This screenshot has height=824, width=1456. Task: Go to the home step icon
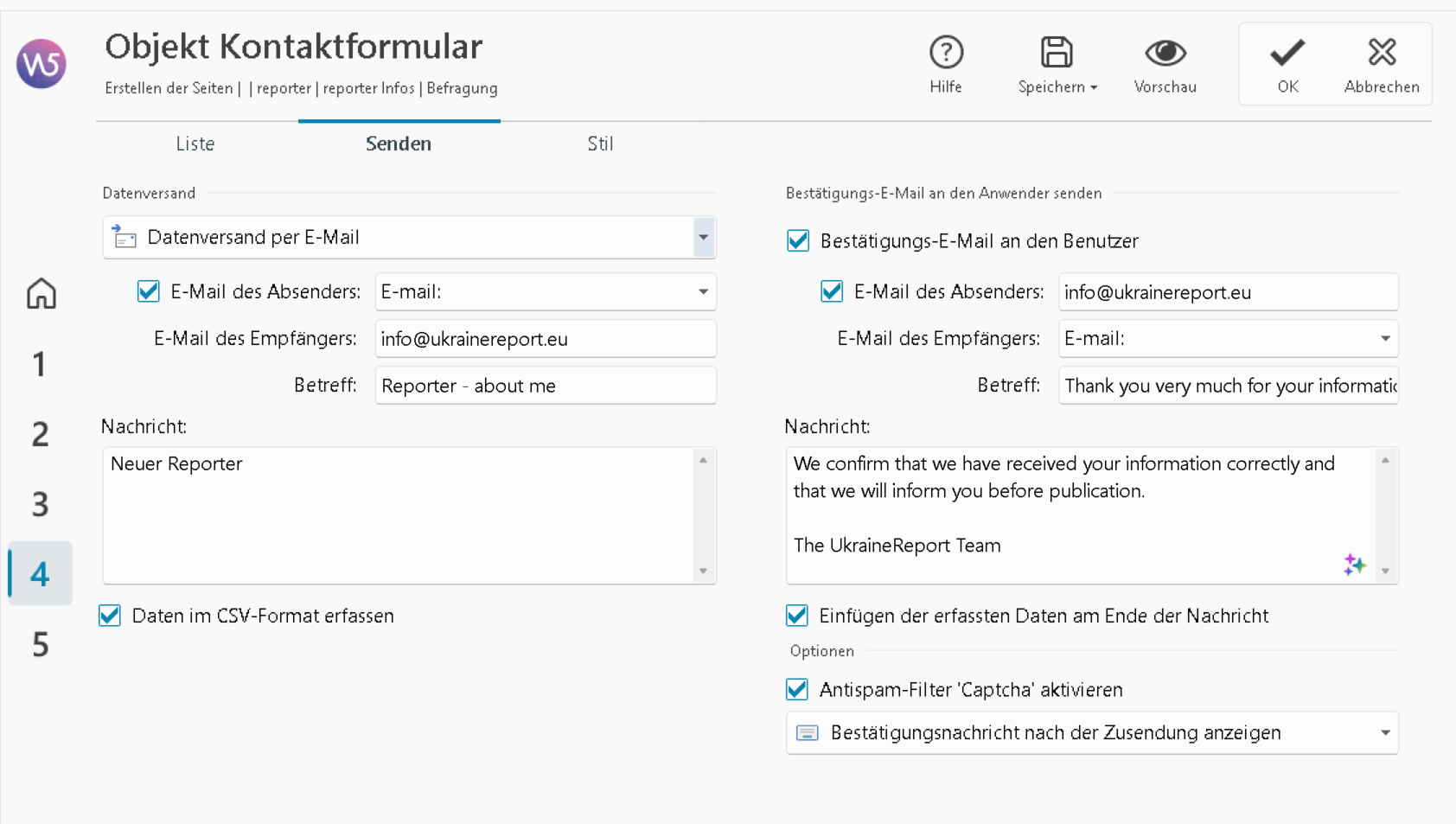tap(41, 294)
